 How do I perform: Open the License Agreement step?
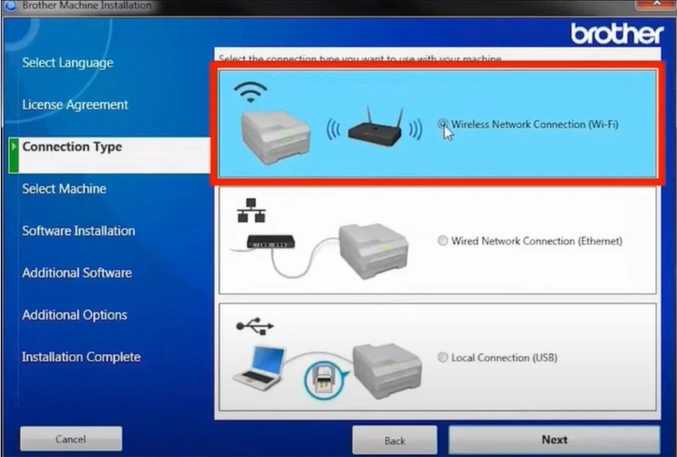75,105
